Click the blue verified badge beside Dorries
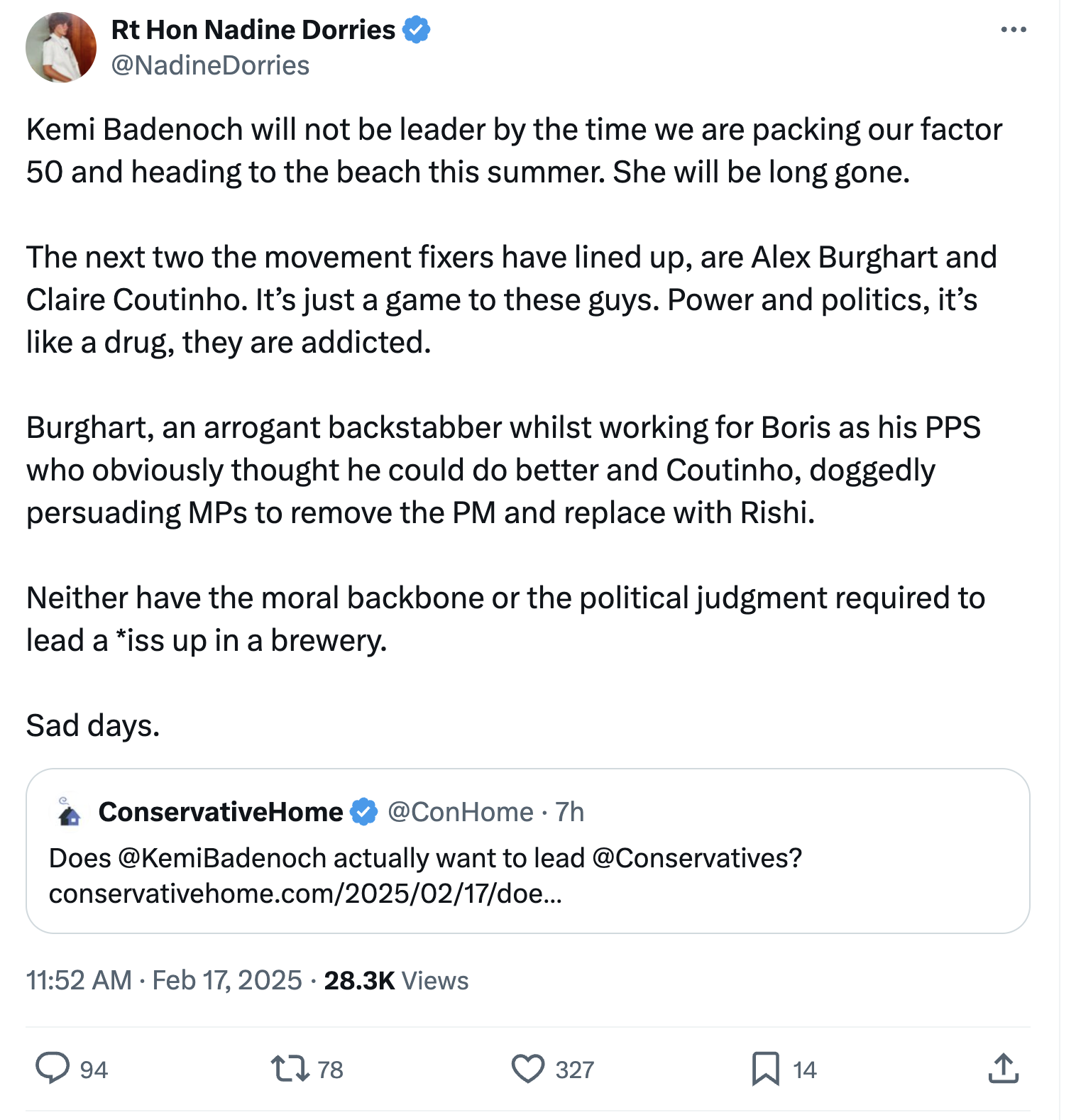Image resolution: width=1076 pixels, height=1120 pixels. pyautogui.click(x=417, y=30)
